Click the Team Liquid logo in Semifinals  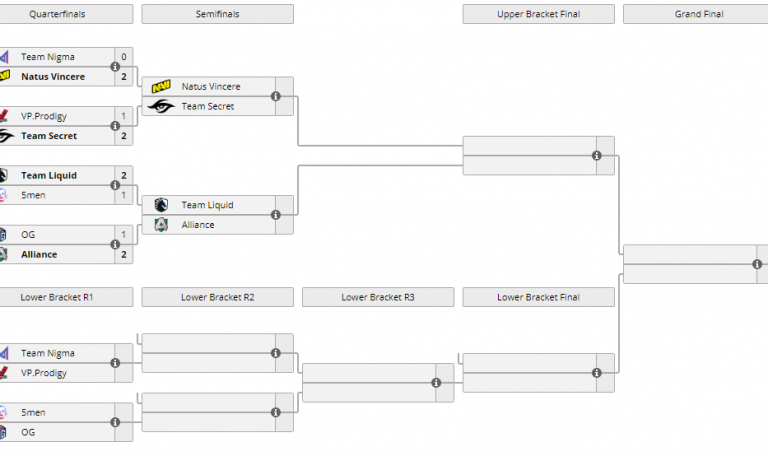click(161, 205)
